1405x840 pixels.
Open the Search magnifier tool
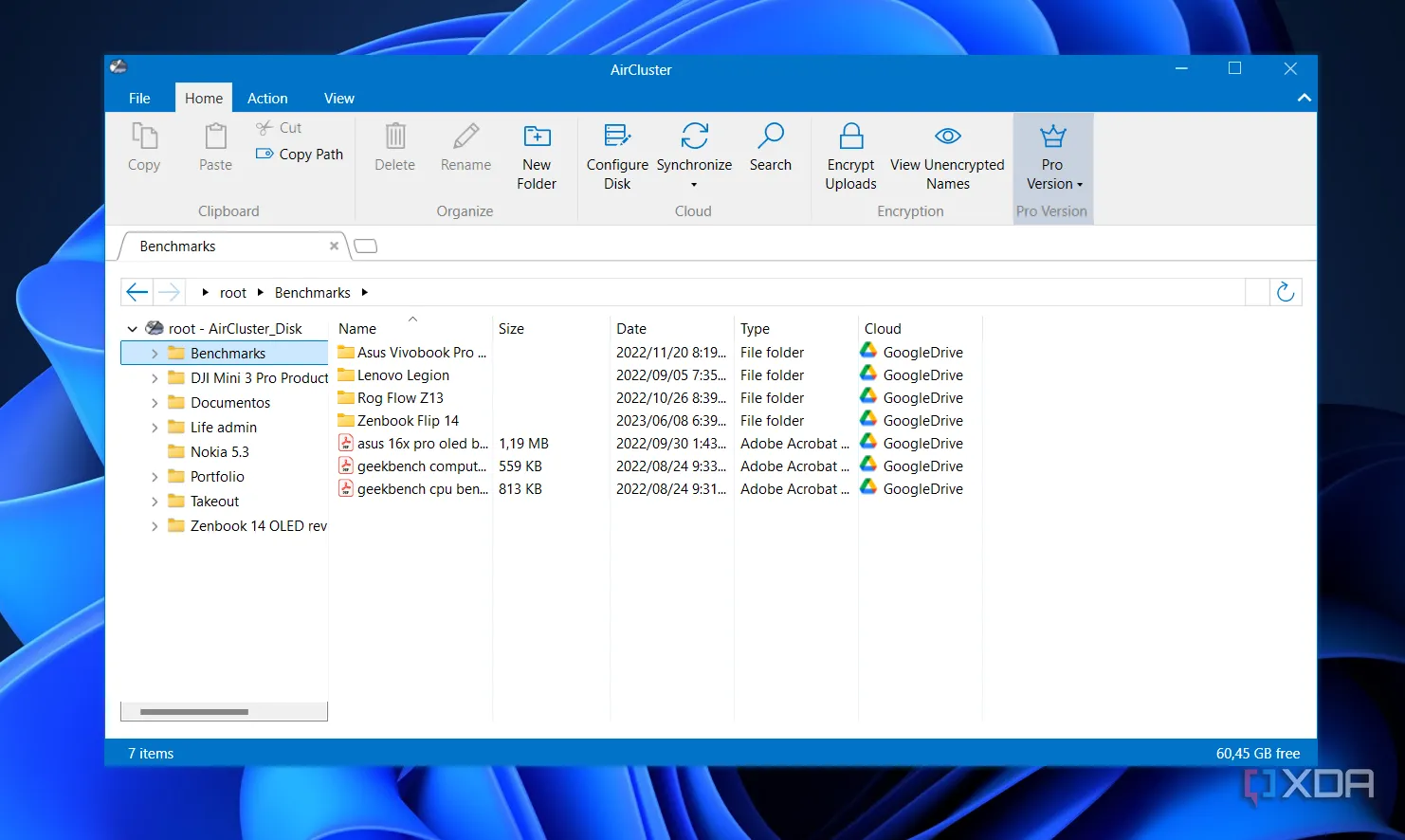[770, 148]
